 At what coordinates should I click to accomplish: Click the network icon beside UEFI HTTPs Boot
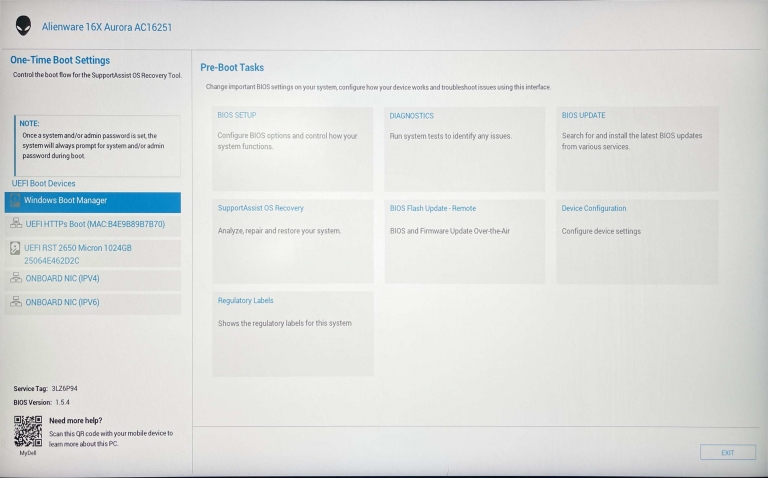(15, 225)
